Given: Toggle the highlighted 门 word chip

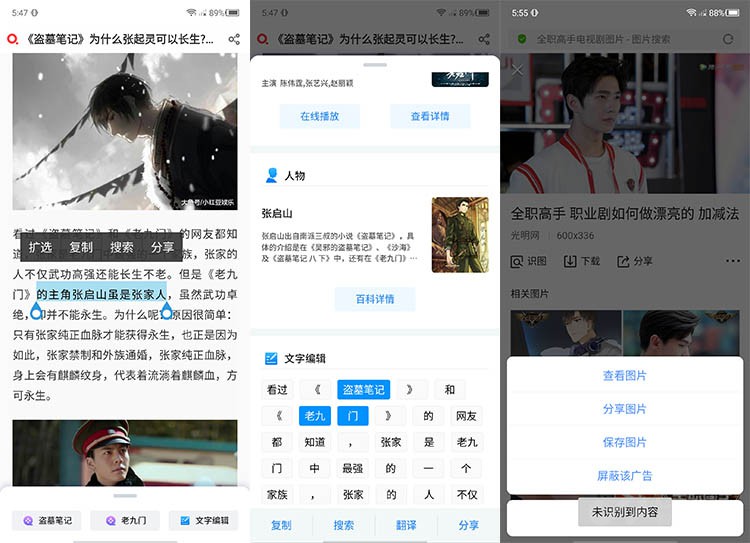Looking at the screenshot, I should tap(353, 416).
